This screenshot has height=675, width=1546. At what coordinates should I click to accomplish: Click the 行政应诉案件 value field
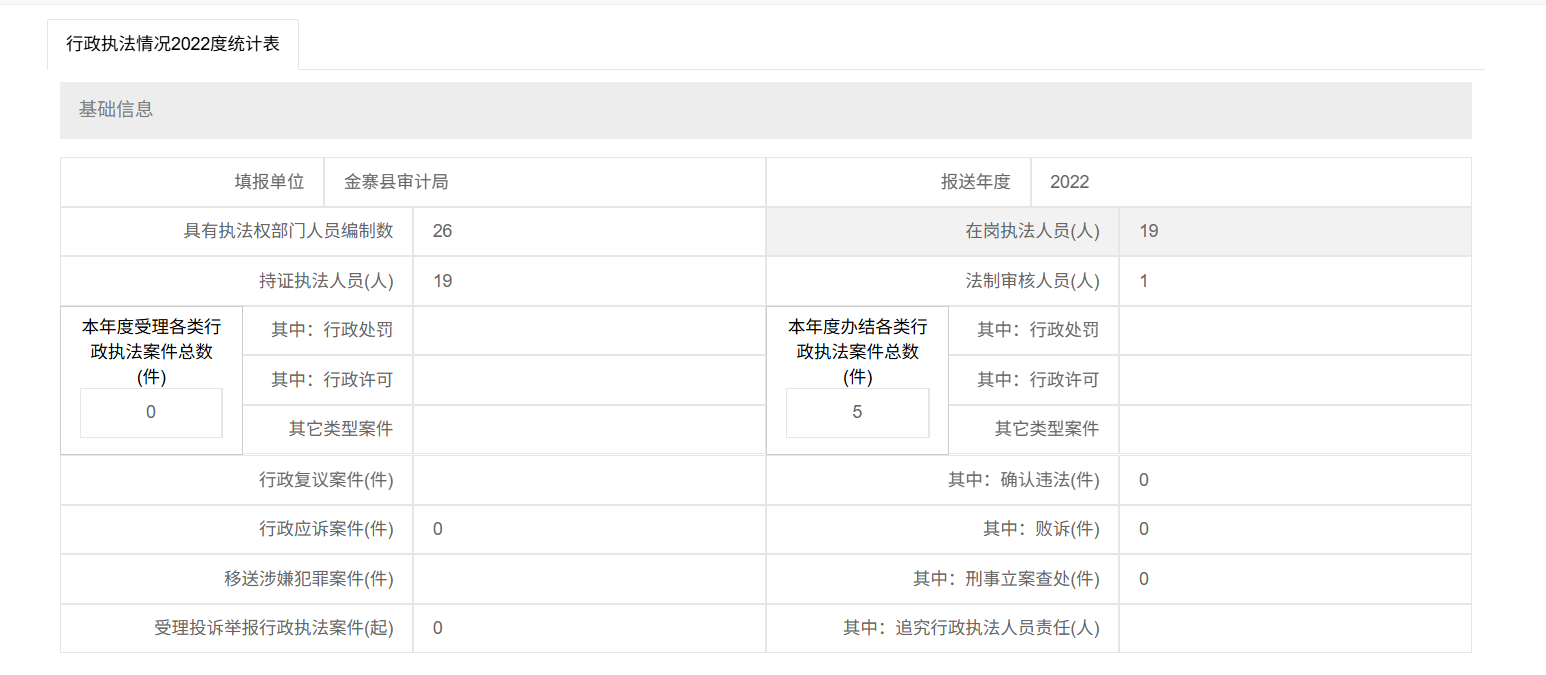588,529
